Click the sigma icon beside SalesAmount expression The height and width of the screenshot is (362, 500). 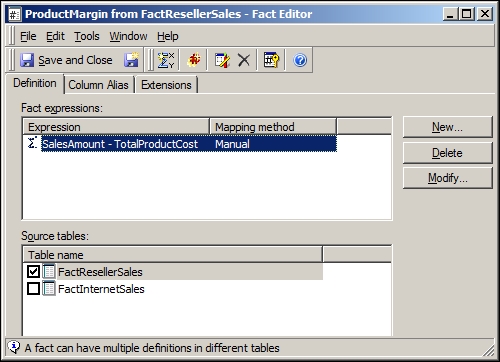[32, 143]
